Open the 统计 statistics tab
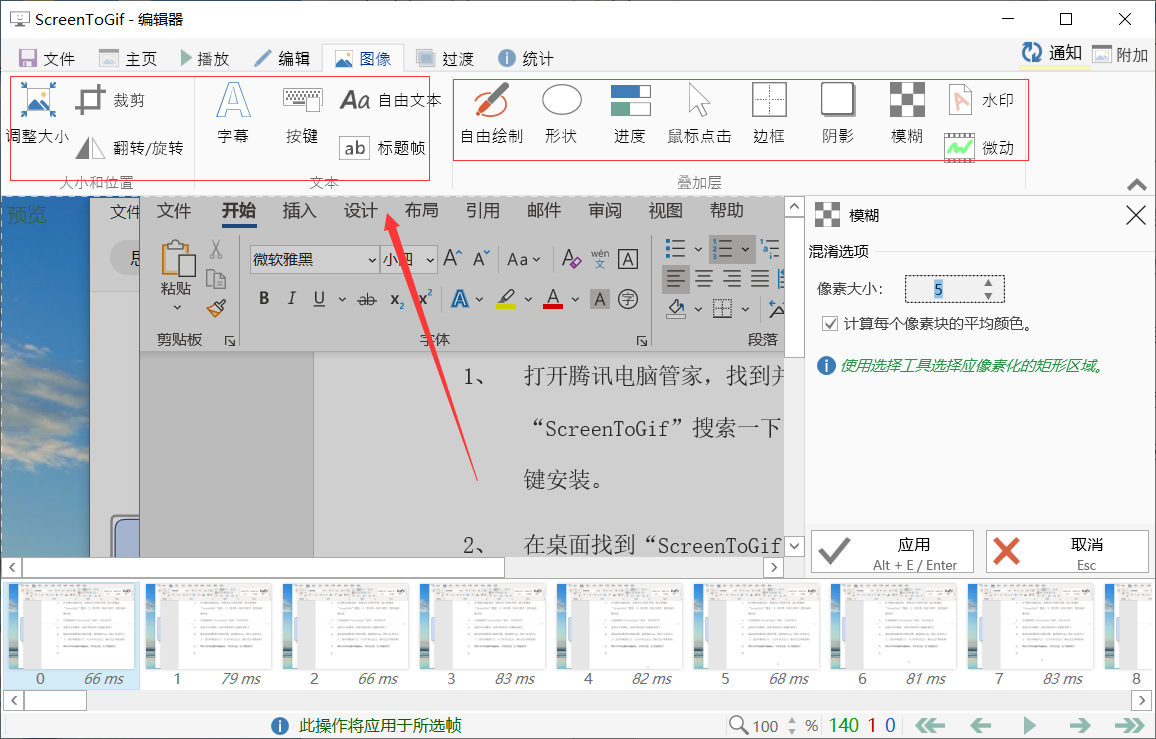Screen dimensions: 1156x739 tap(526, 58)
